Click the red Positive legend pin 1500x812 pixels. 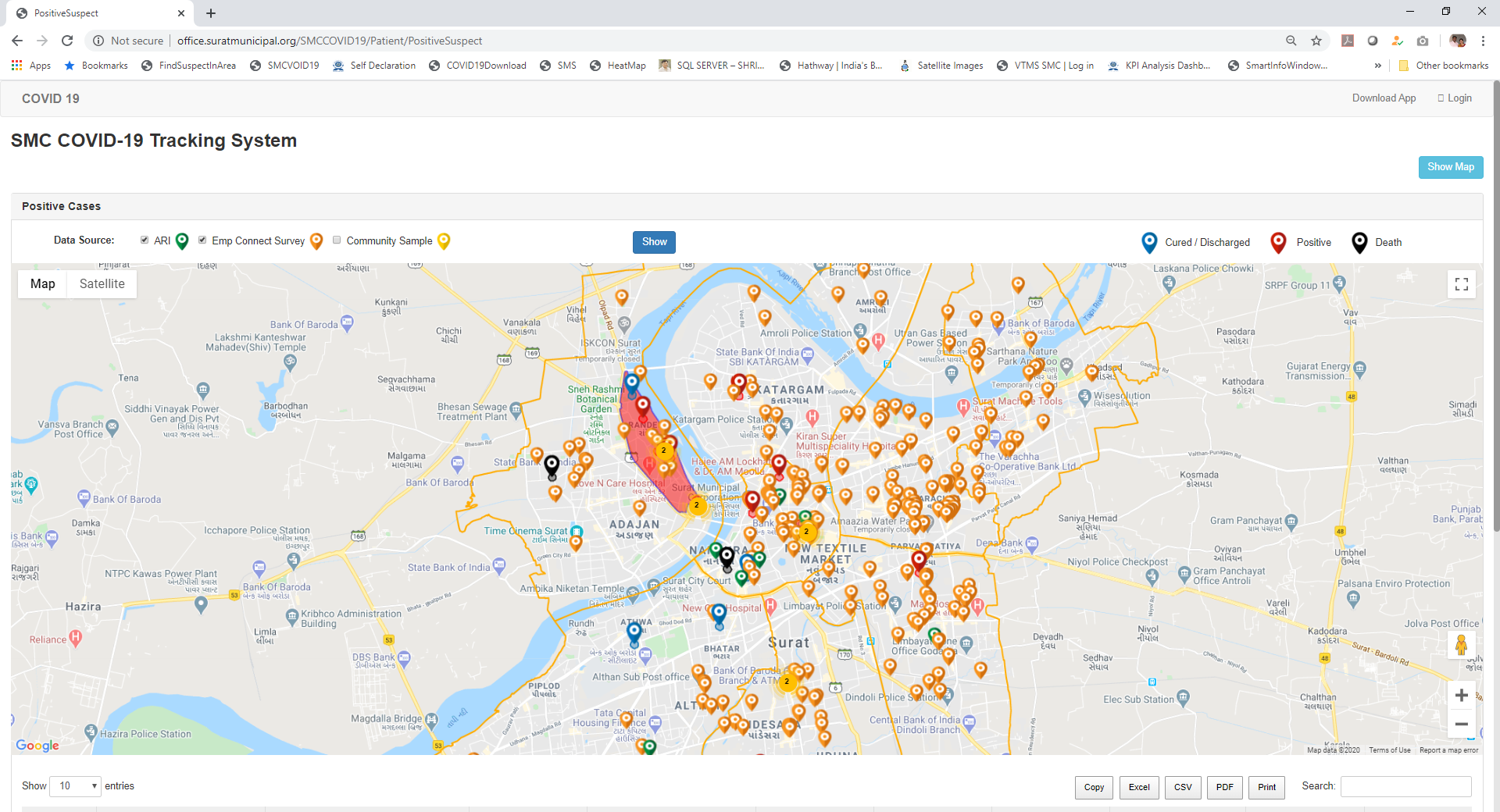1278,243
